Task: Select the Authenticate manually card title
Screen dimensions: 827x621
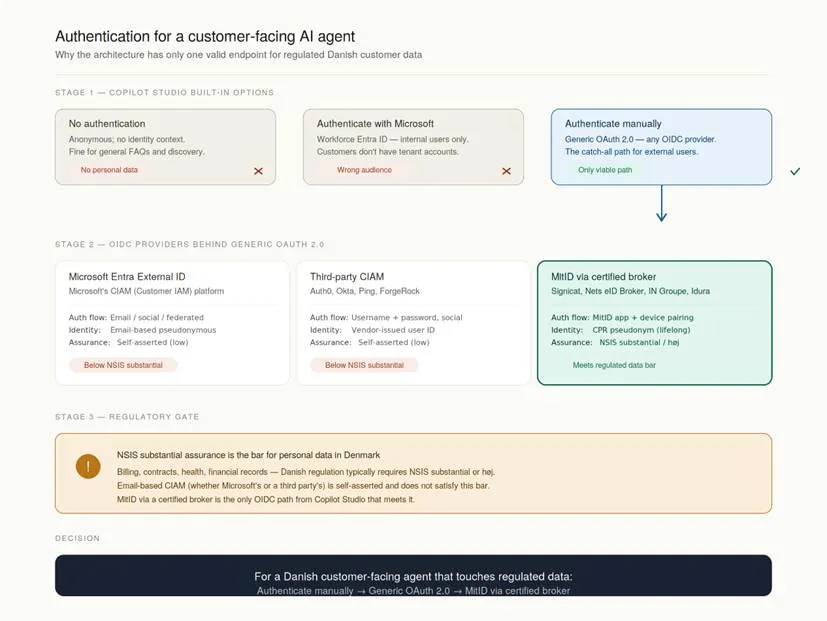Action: pyautogui.click(x=613, y=123)
